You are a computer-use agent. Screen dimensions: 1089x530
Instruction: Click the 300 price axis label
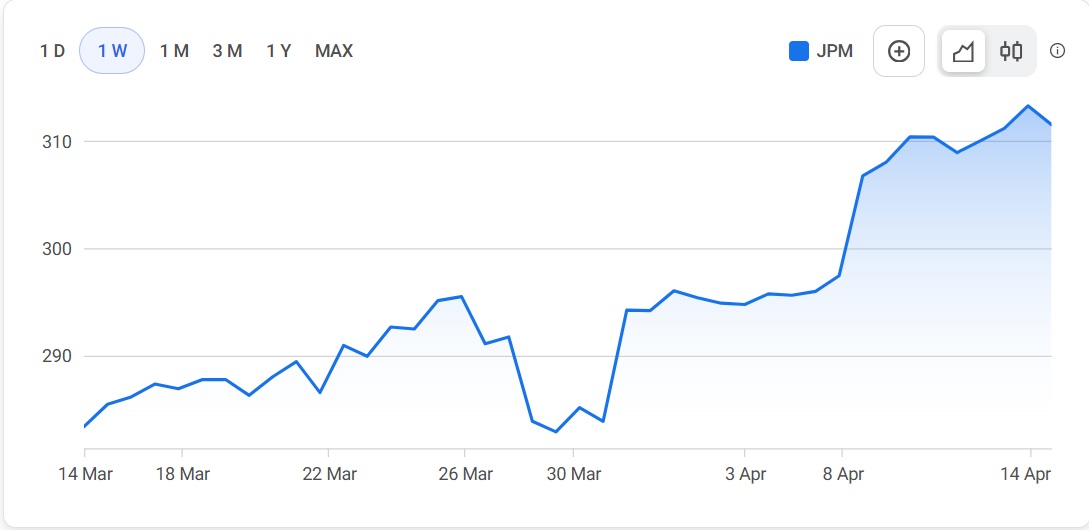[x=57, y=249]
